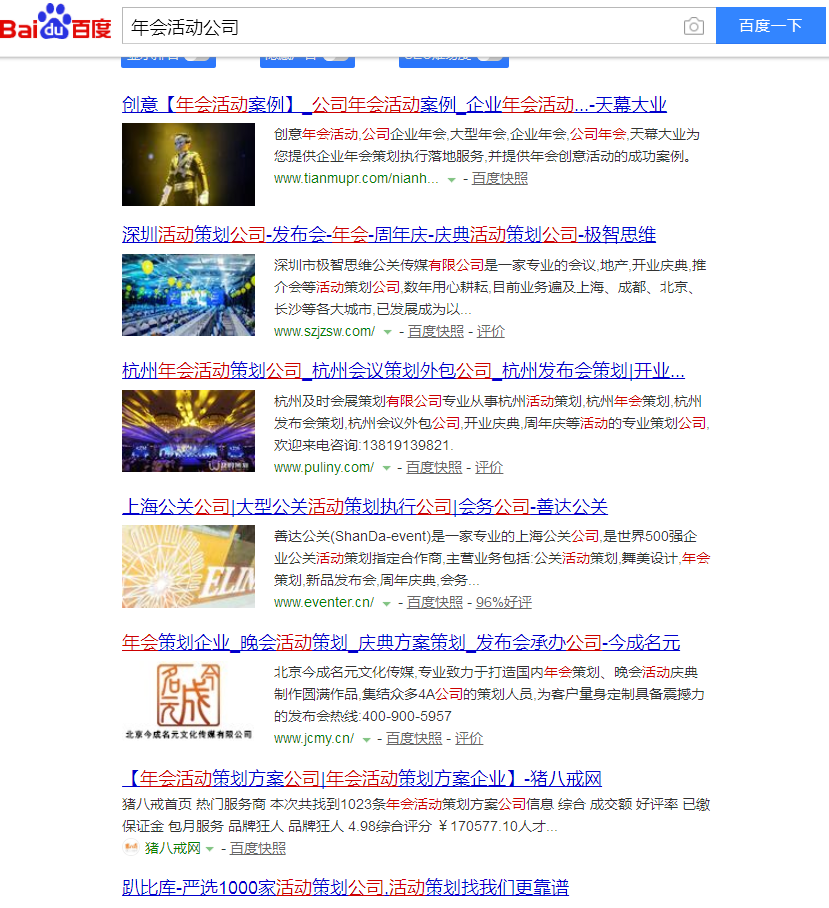Click the green 猪八戒网 source name

coord(173,848)
